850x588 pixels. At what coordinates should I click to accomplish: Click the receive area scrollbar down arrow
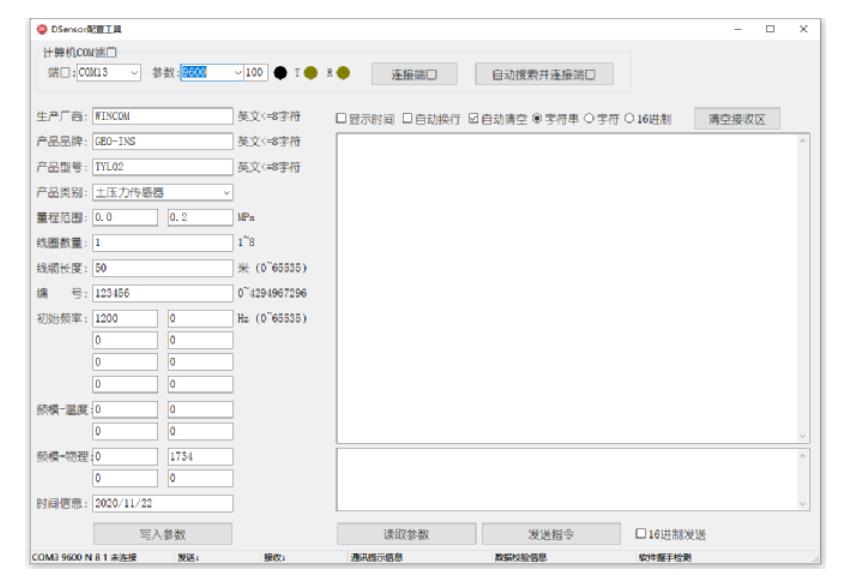pos(803,436)
